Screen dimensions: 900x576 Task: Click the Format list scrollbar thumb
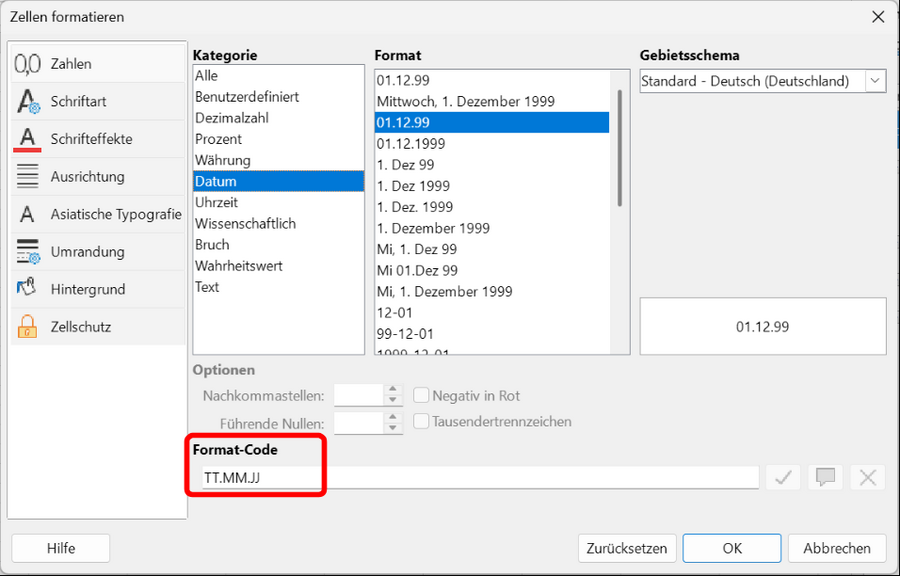click(620, 147)
